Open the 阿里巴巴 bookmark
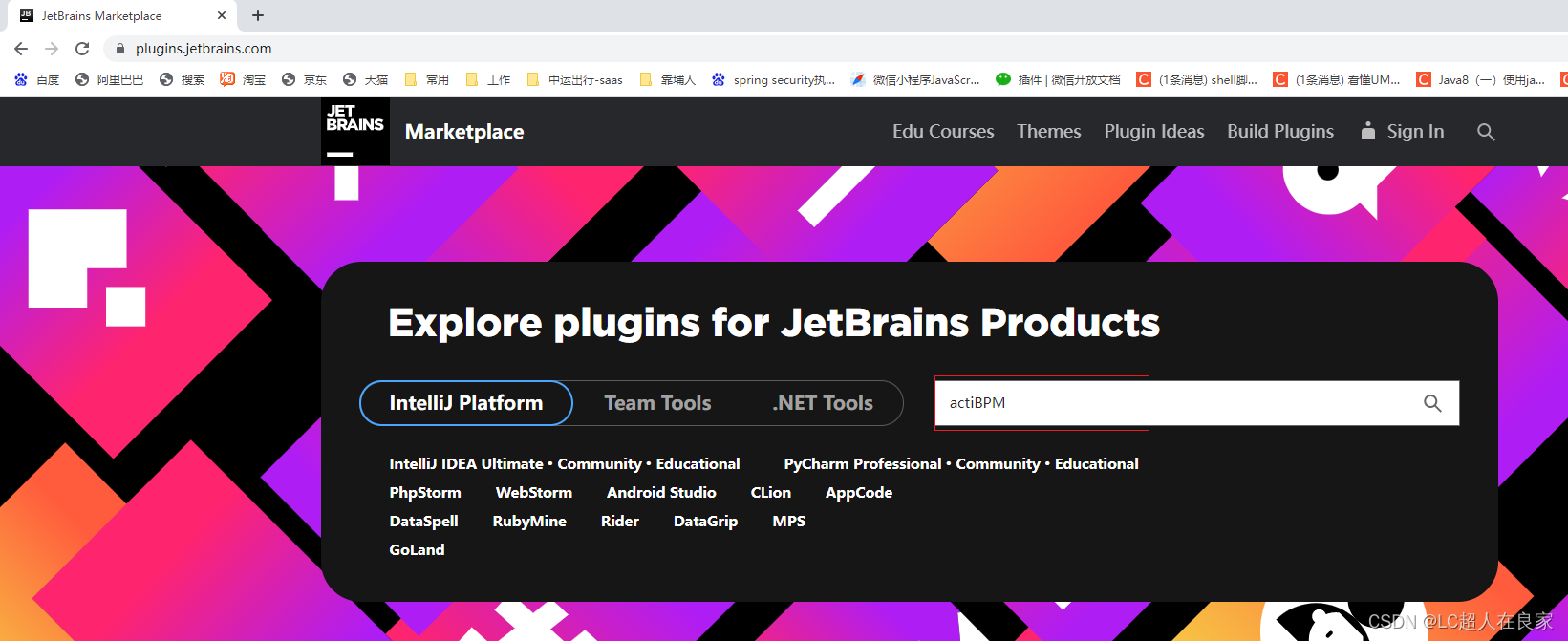This screenshot has height=641, width=1568. point(109,80)
